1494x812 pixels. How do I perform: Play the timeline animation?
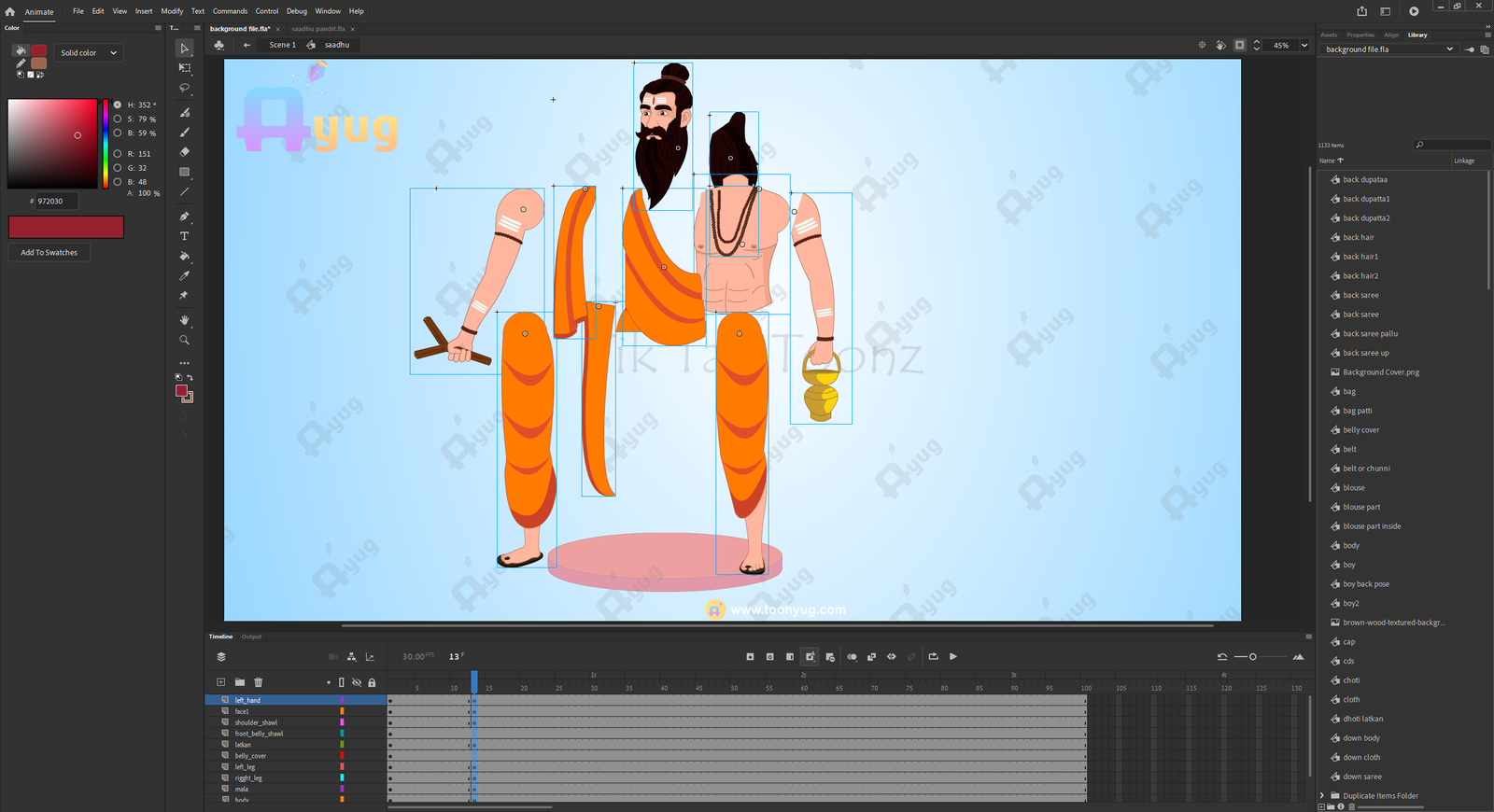[x=953, y=657]
